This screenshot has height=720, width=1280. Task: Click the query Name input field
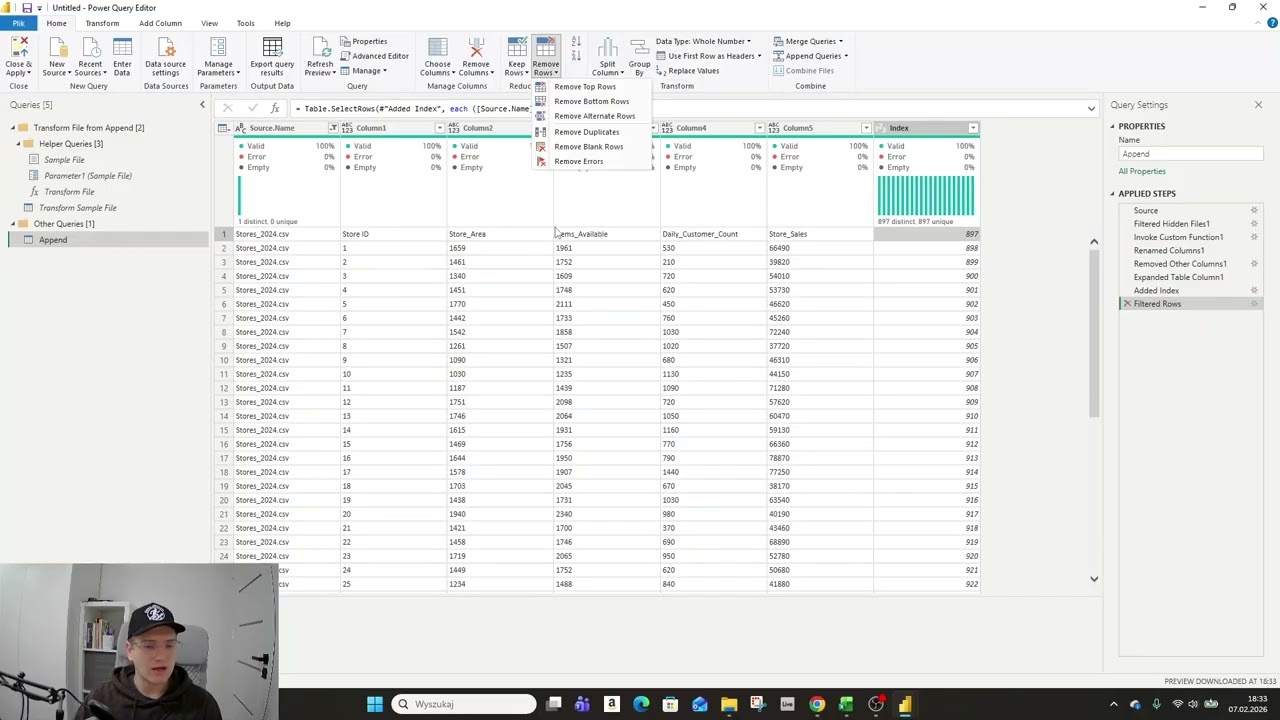(1190, 154)
